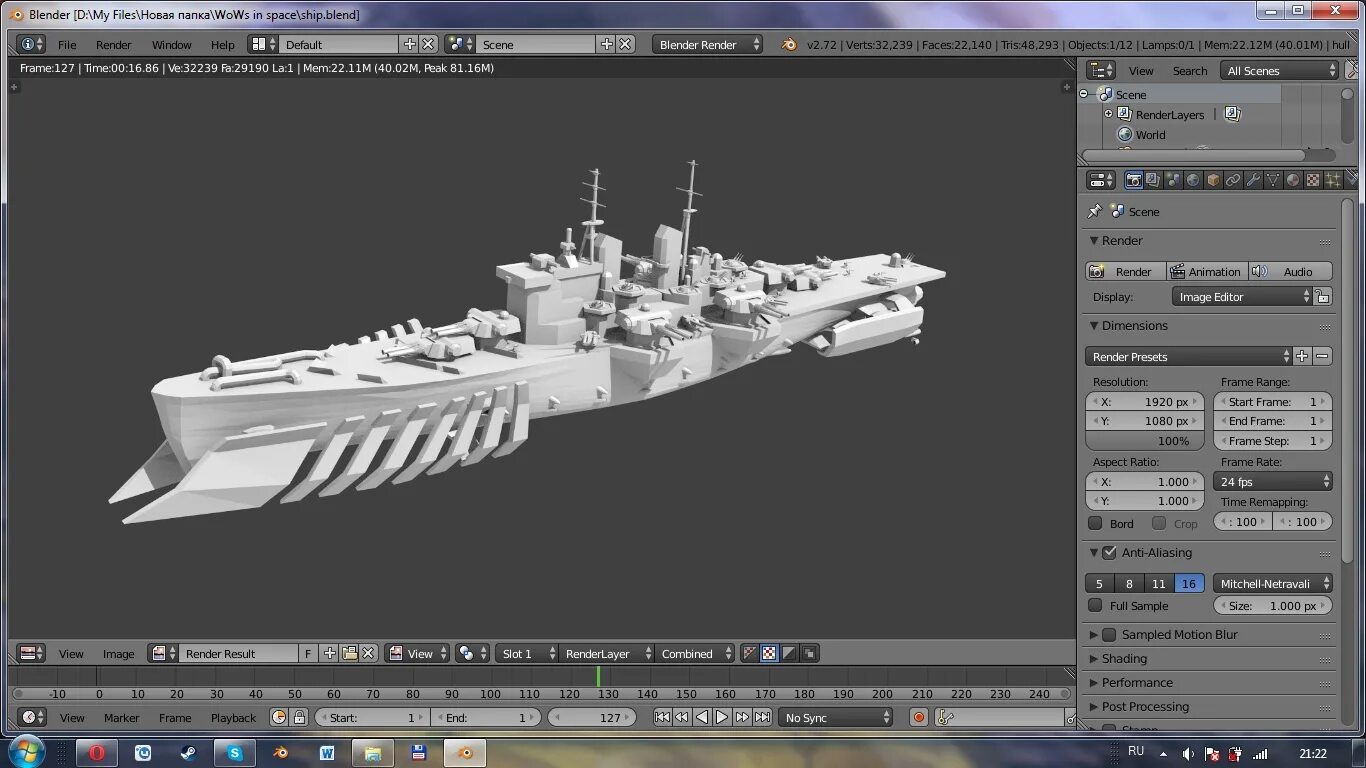Open the Render menu in the top bar

(x=114, y=44)
